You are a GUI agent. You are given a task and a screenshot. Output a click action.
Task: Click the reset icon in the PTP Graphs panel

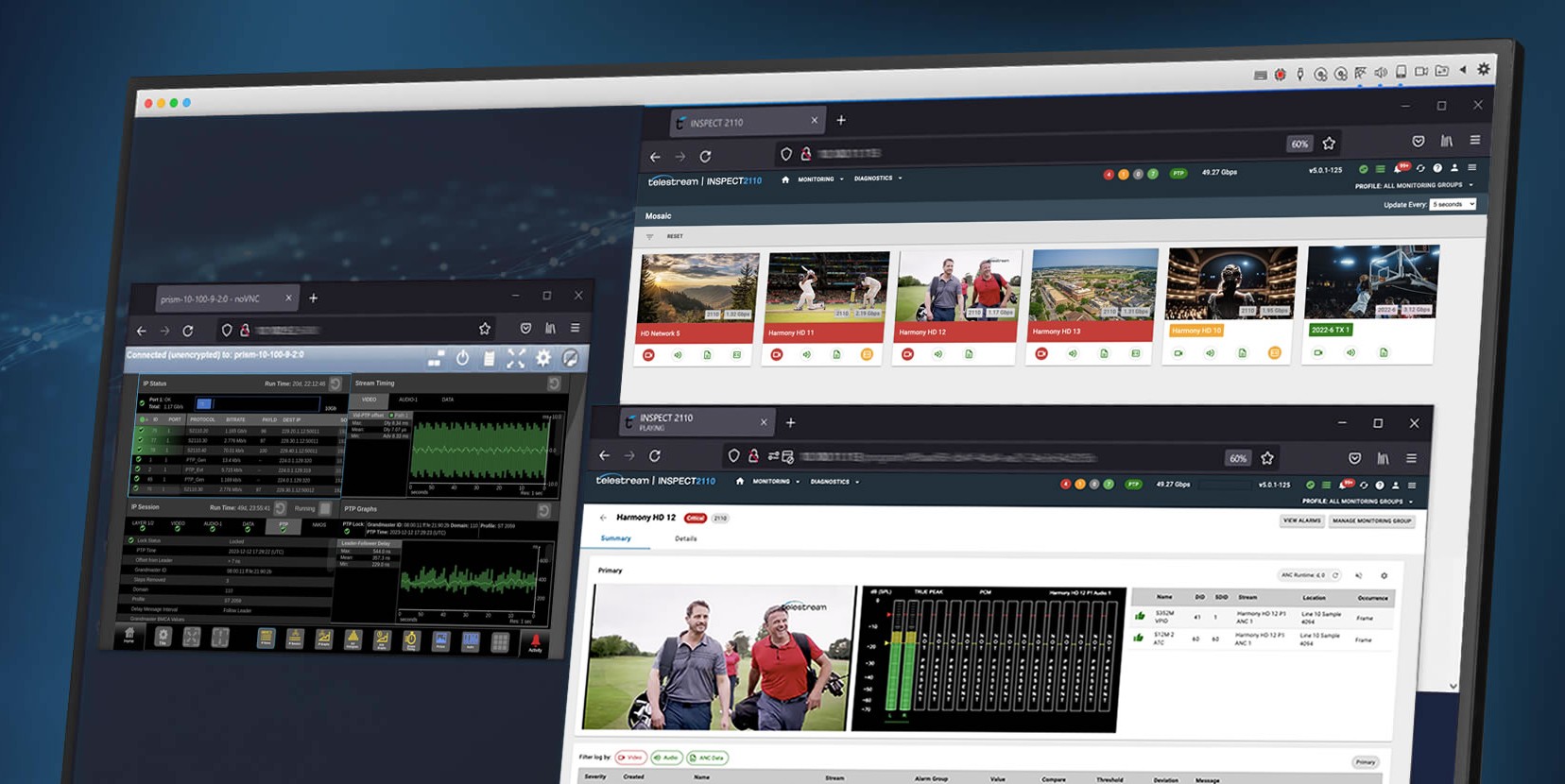[x=543, y=510]
